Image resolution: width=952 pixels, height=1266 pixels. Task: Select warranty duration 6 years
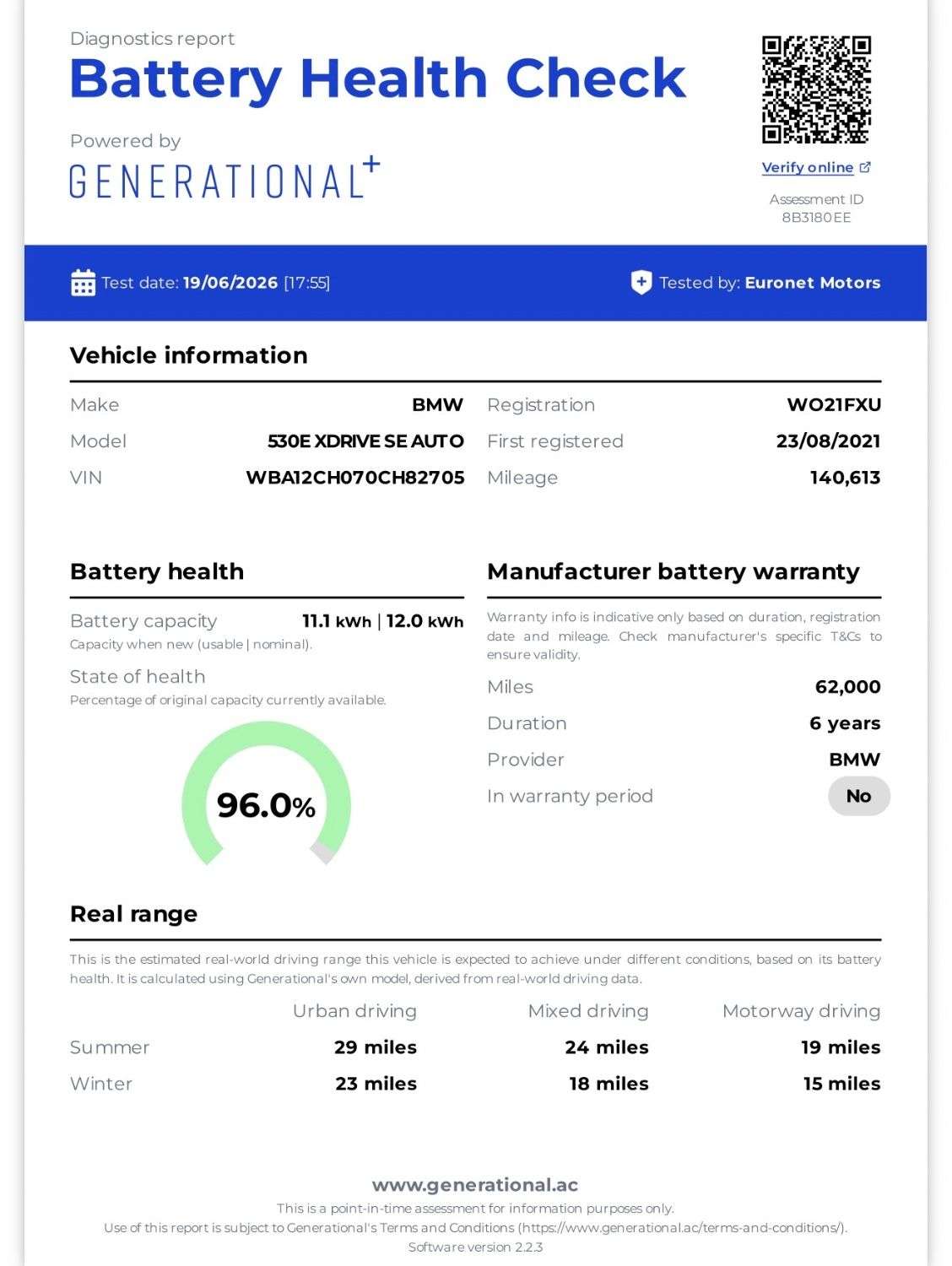pos(845,723)
